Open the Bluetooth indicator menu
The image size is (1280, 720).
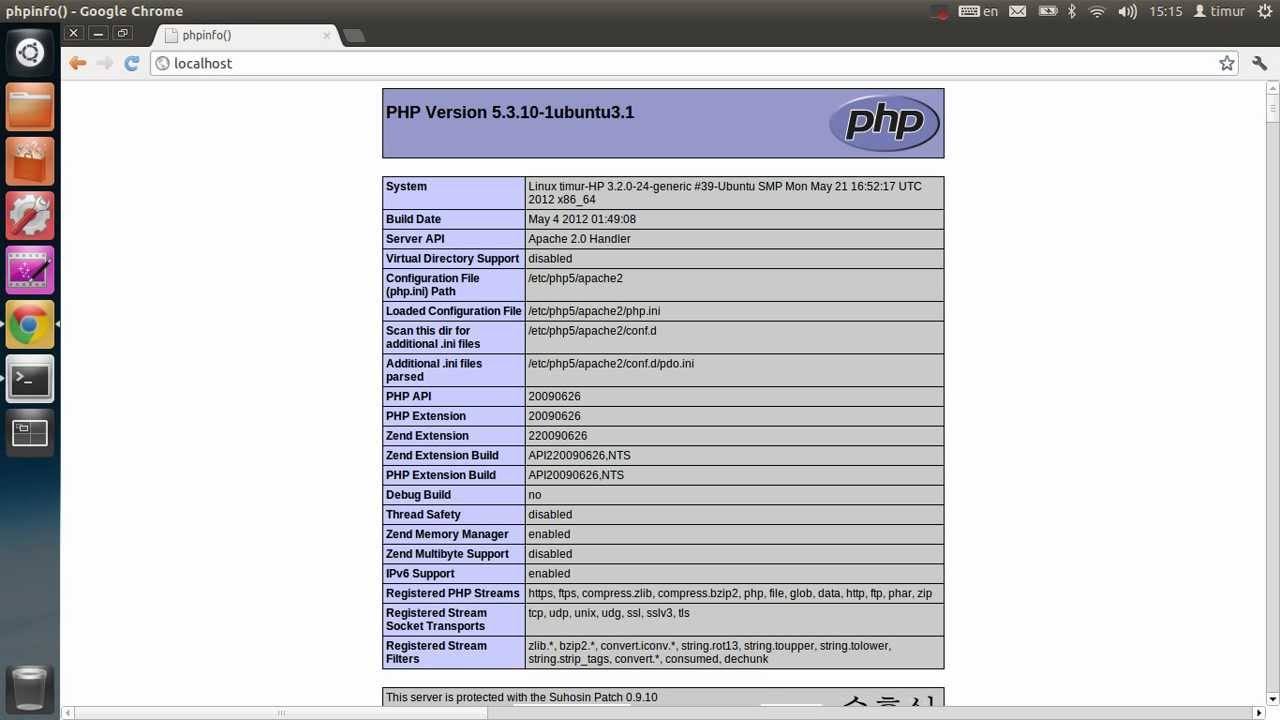click(1072, 11)
